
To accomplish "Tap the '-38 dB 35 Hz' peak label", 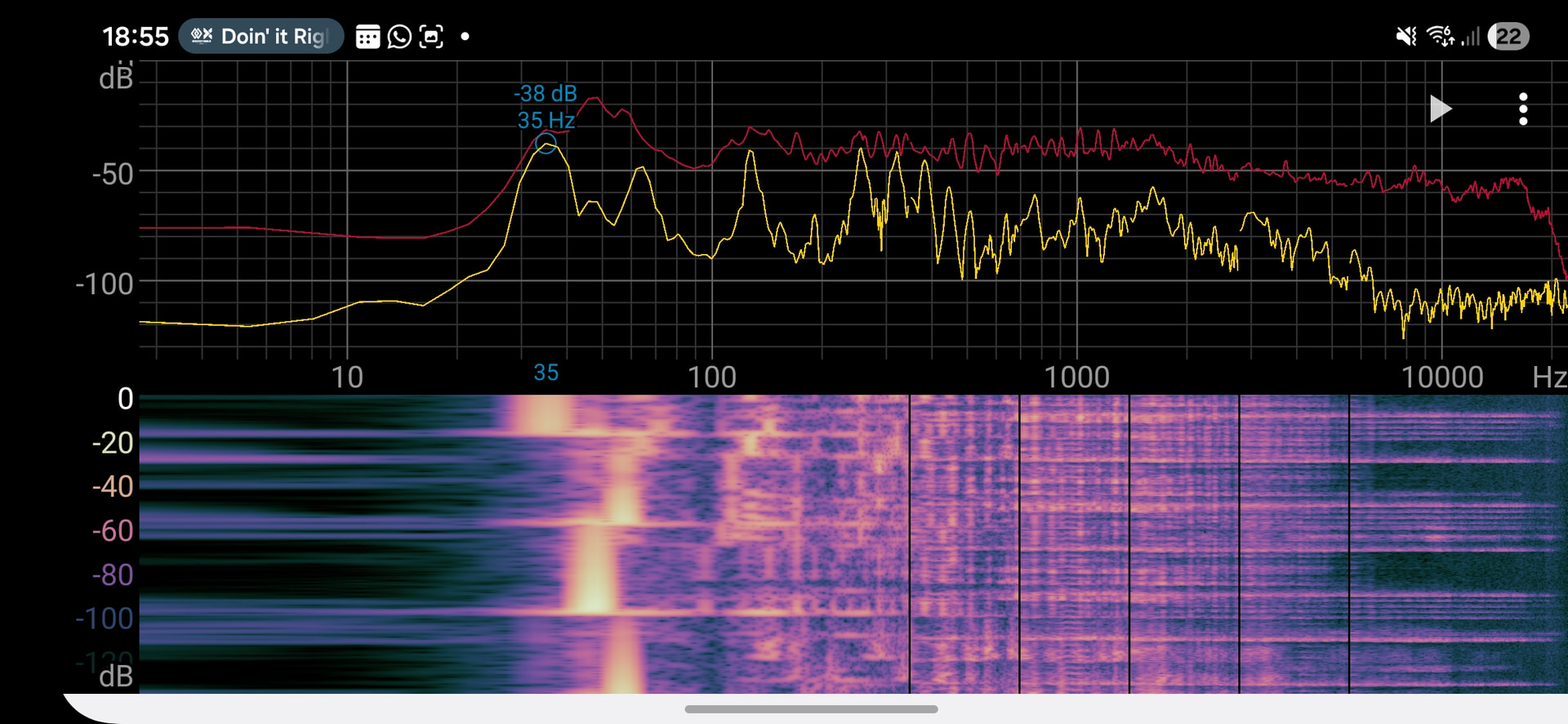I will point(546,106).
